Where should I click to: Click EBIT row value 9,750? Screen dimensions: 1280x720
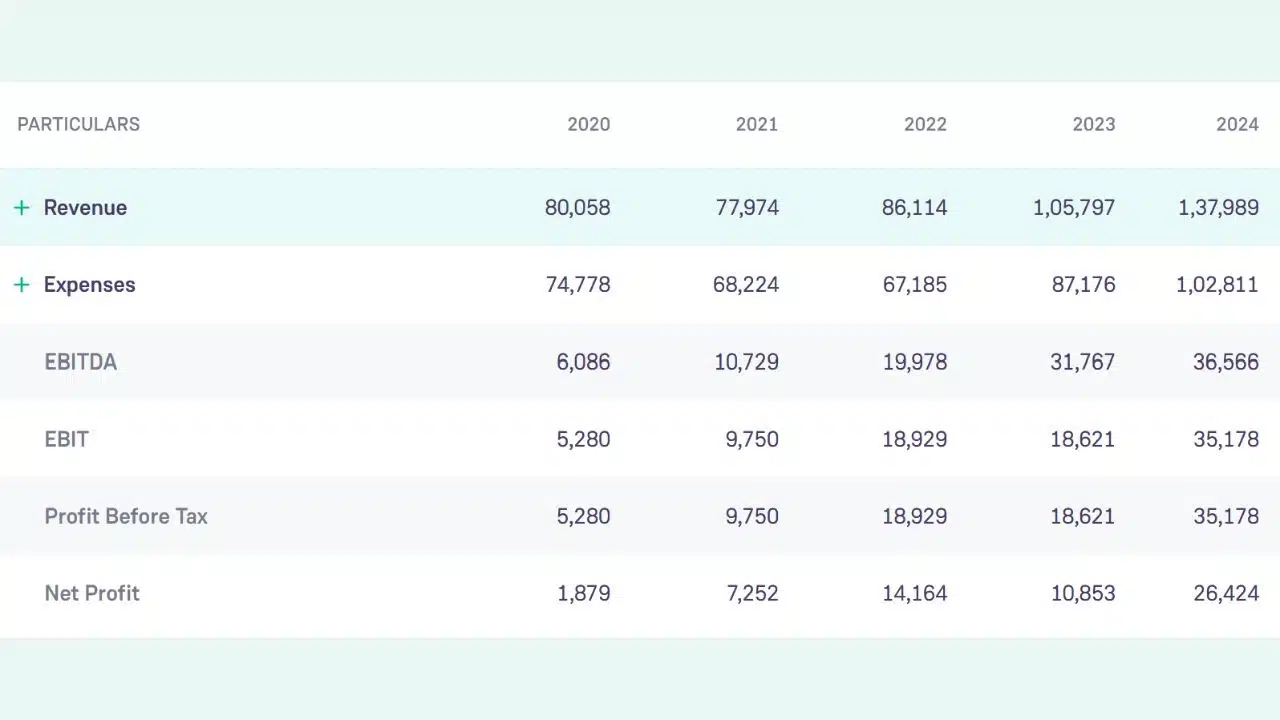752,439
